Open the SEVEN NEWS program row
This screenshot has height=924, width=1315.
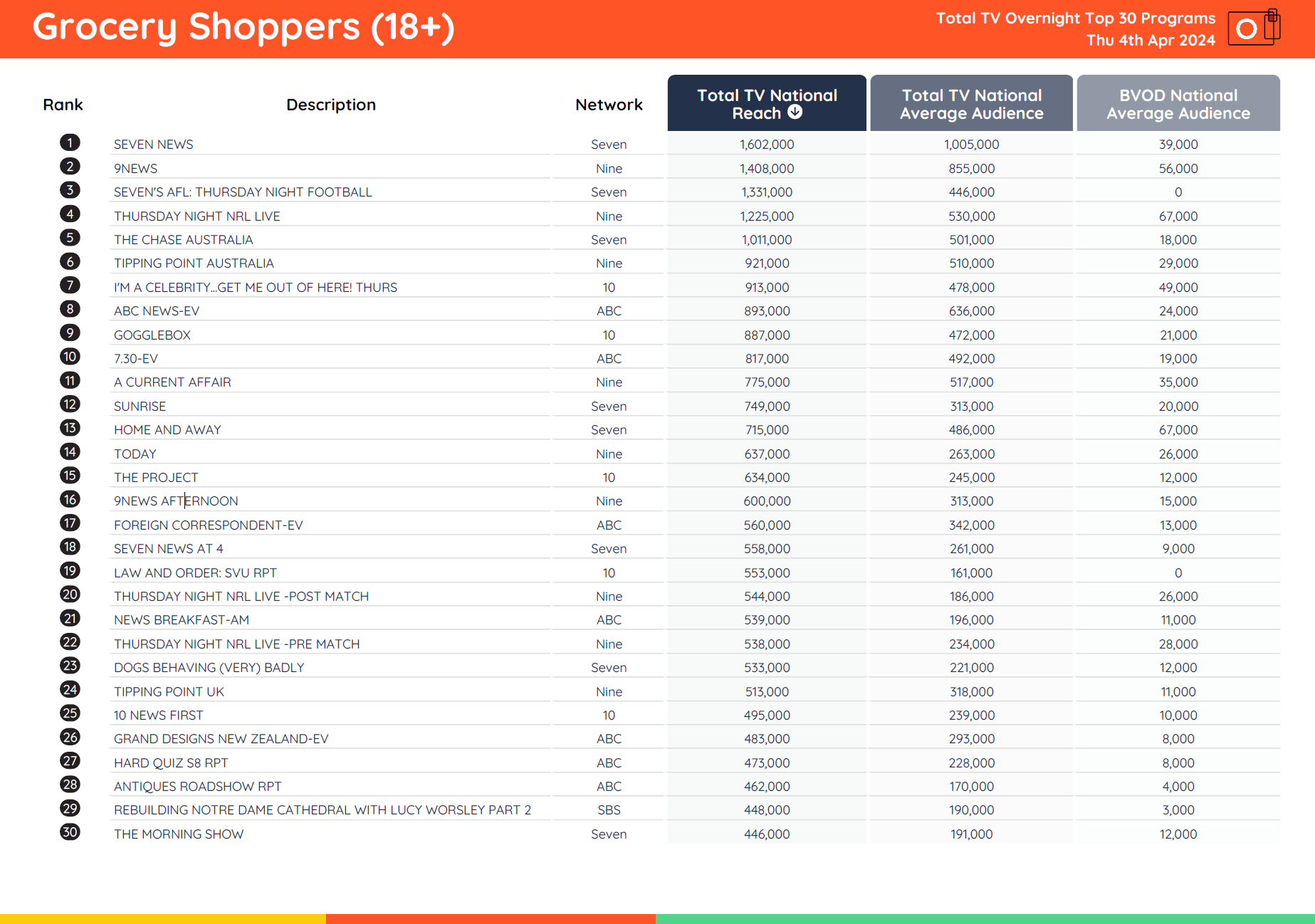tap(154, 145)
